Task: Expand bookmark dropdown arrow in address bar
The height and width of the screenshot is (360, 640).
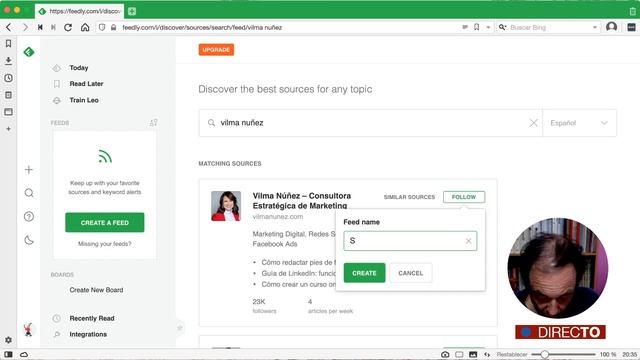Action: pyautogui.click(x=488, y=27)
